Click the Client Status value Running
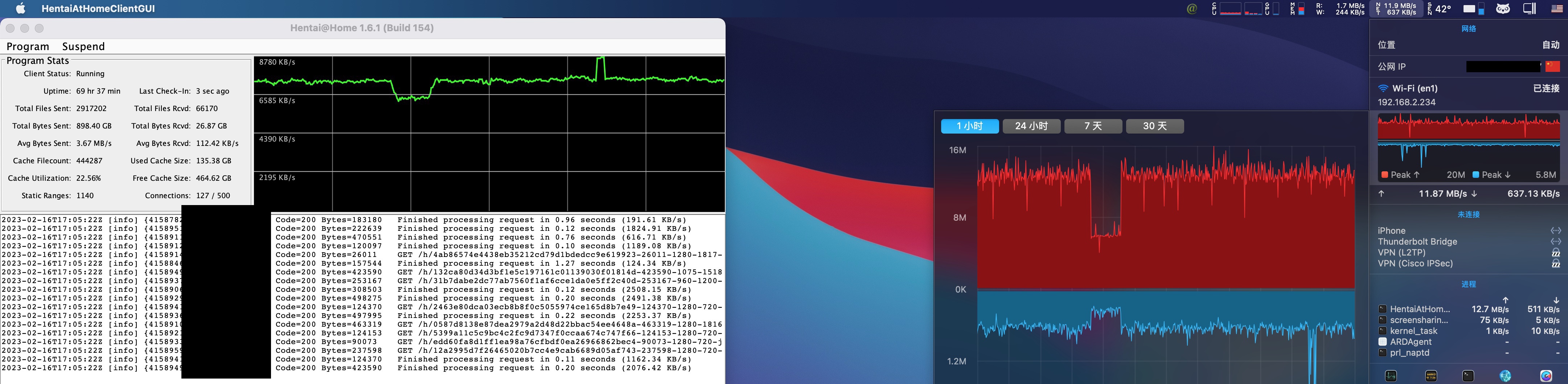 [90, 74]
